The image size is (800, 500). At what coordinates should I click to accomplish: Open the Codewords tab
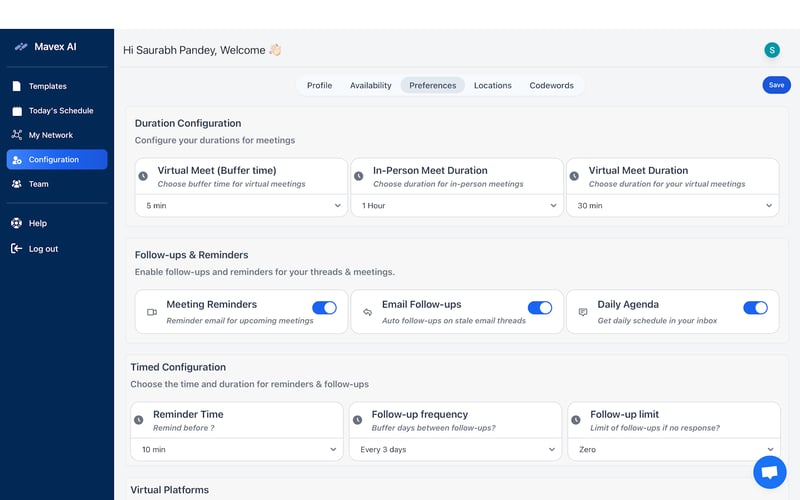tap(551, 86)
